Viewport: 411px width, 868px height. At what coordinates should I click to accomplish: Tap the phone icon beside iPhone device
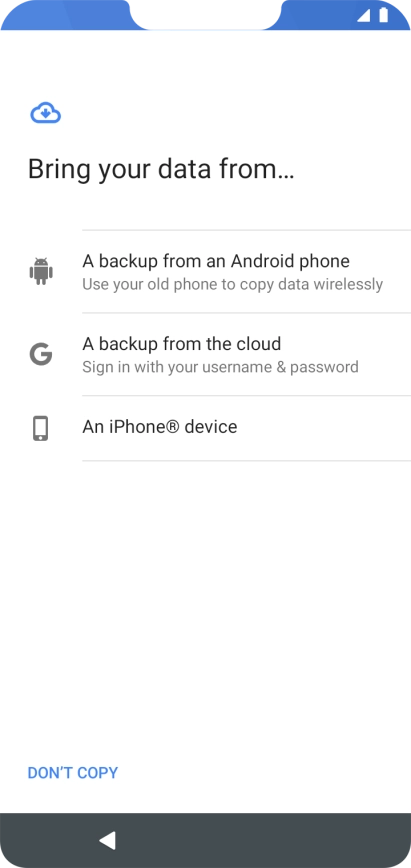click(40, 428)
